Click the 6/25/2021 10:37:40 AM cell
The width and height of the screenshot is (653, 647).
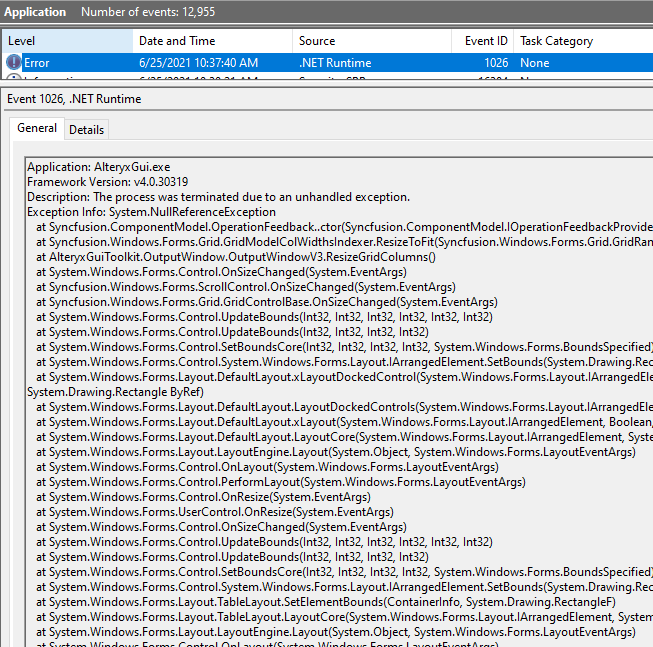click(x=199, y=63)
